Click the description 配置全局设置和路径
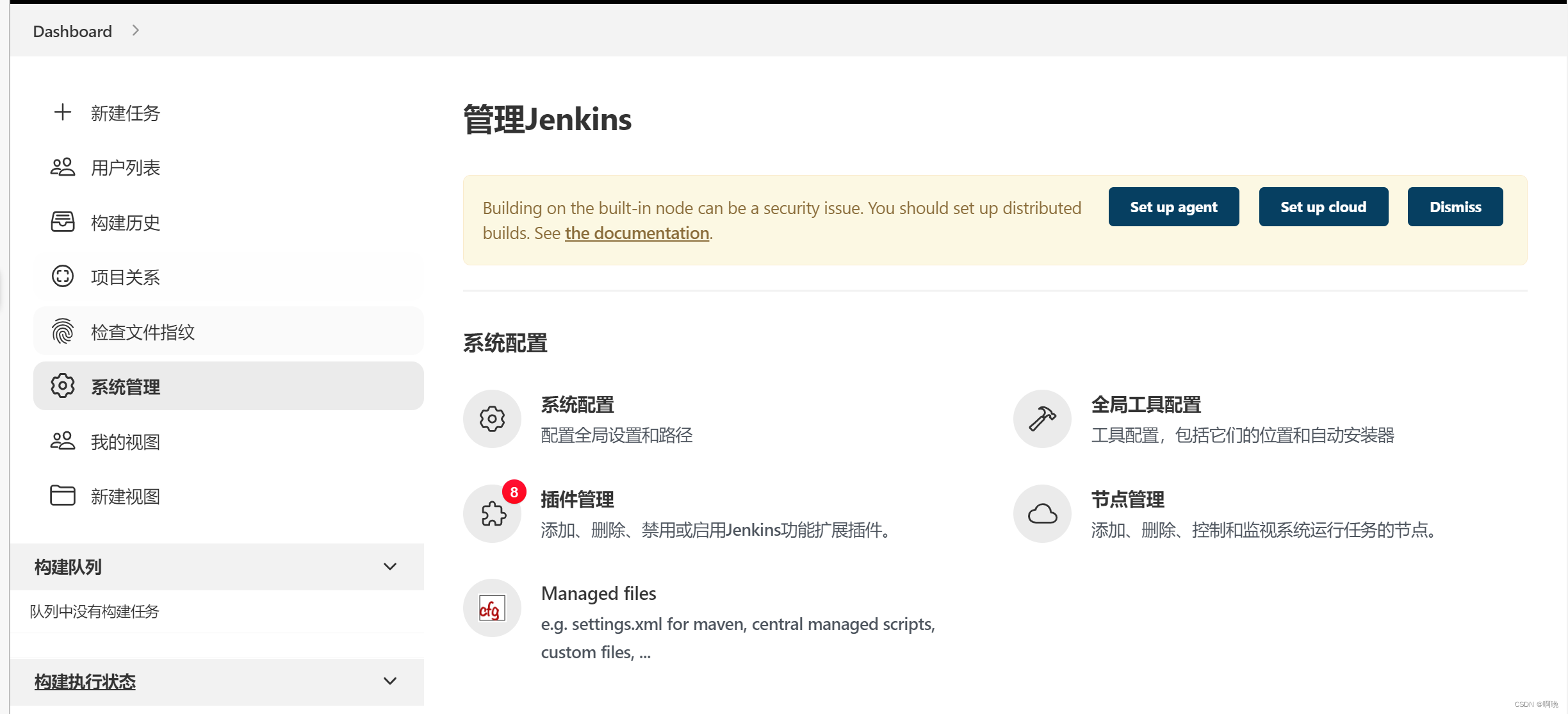Viewport: 1568px width, 714px height. tap(617, 436)
